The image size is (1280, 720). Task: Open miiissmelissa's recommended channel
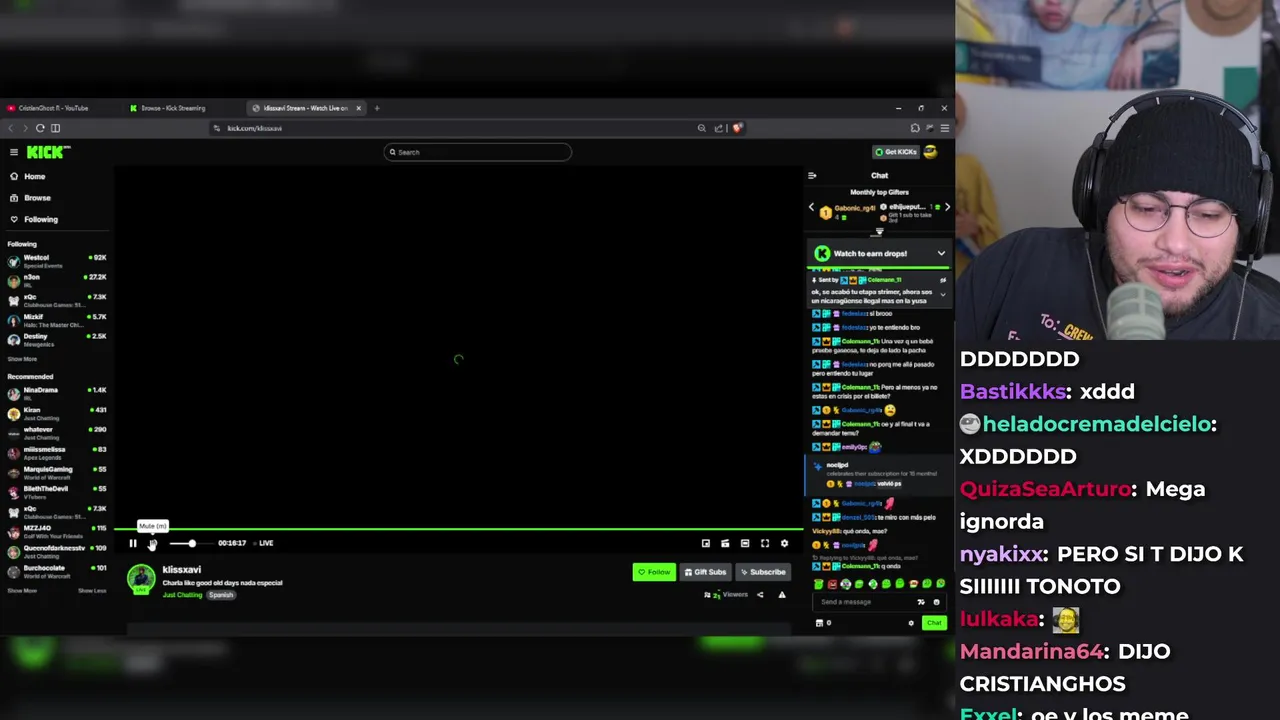57,452
